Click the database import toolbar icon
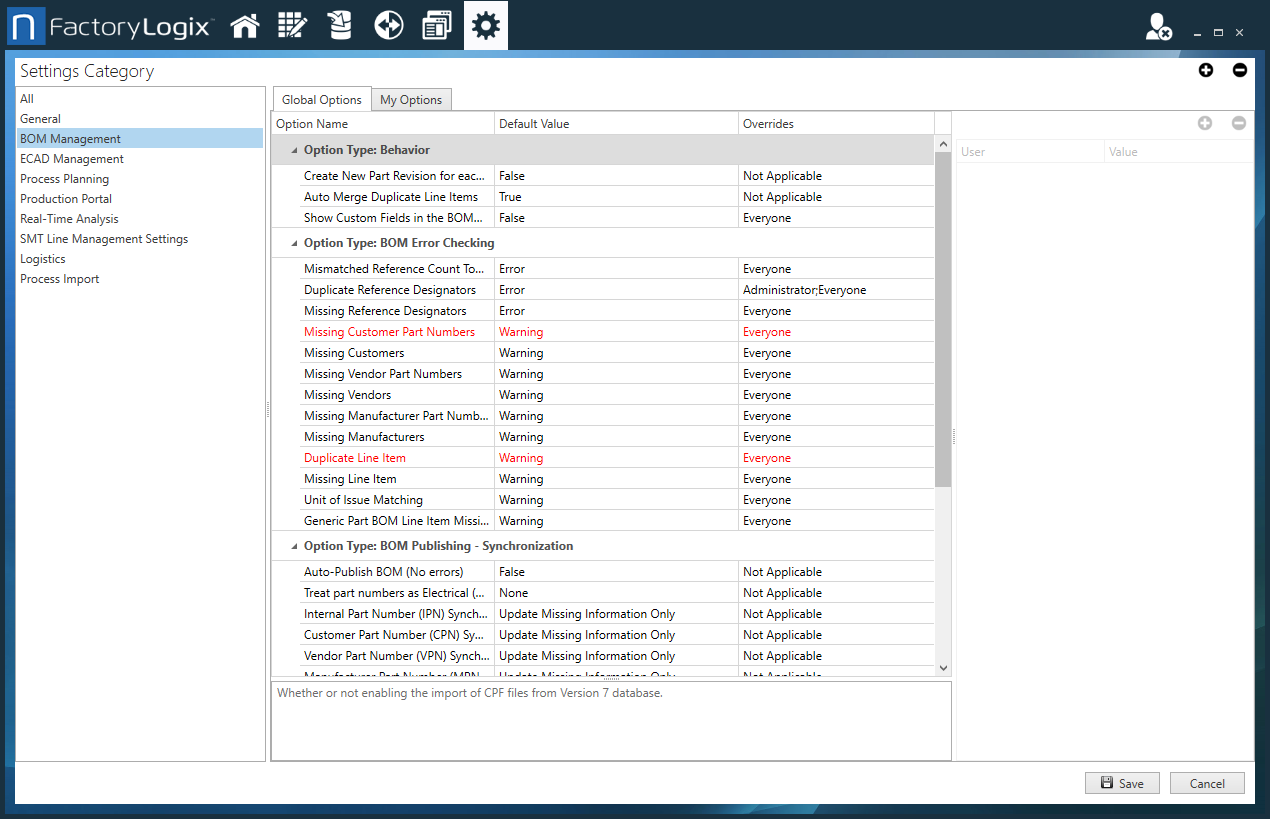The height and width of the screenshot is (819, 1270). (x=339, y=25)
